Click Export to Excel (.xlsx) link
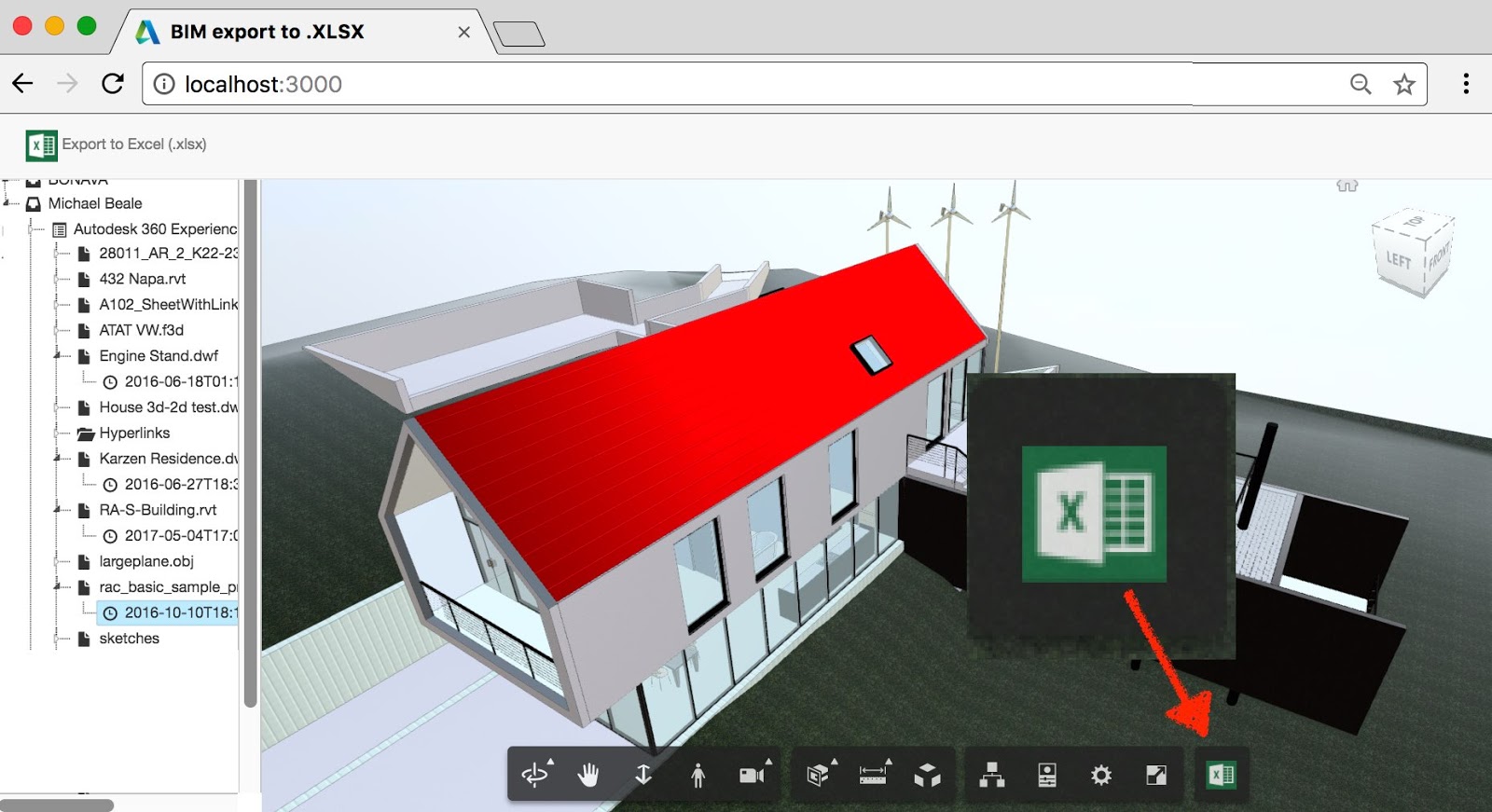The width and height of the screenshot is (1492, 812). [134, 145]
